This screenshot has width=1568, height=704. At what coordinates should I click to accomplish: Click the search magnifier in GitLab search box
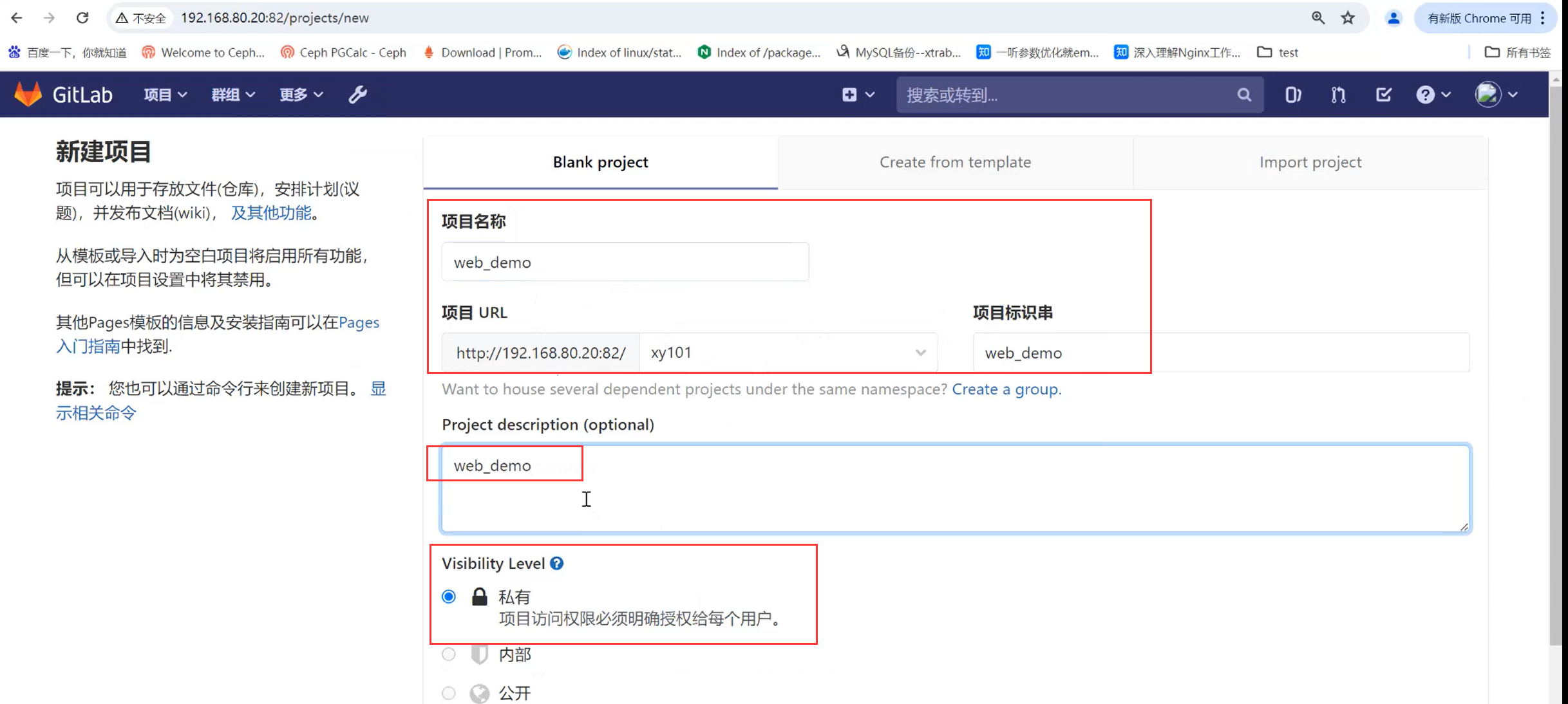(1244, 95)
